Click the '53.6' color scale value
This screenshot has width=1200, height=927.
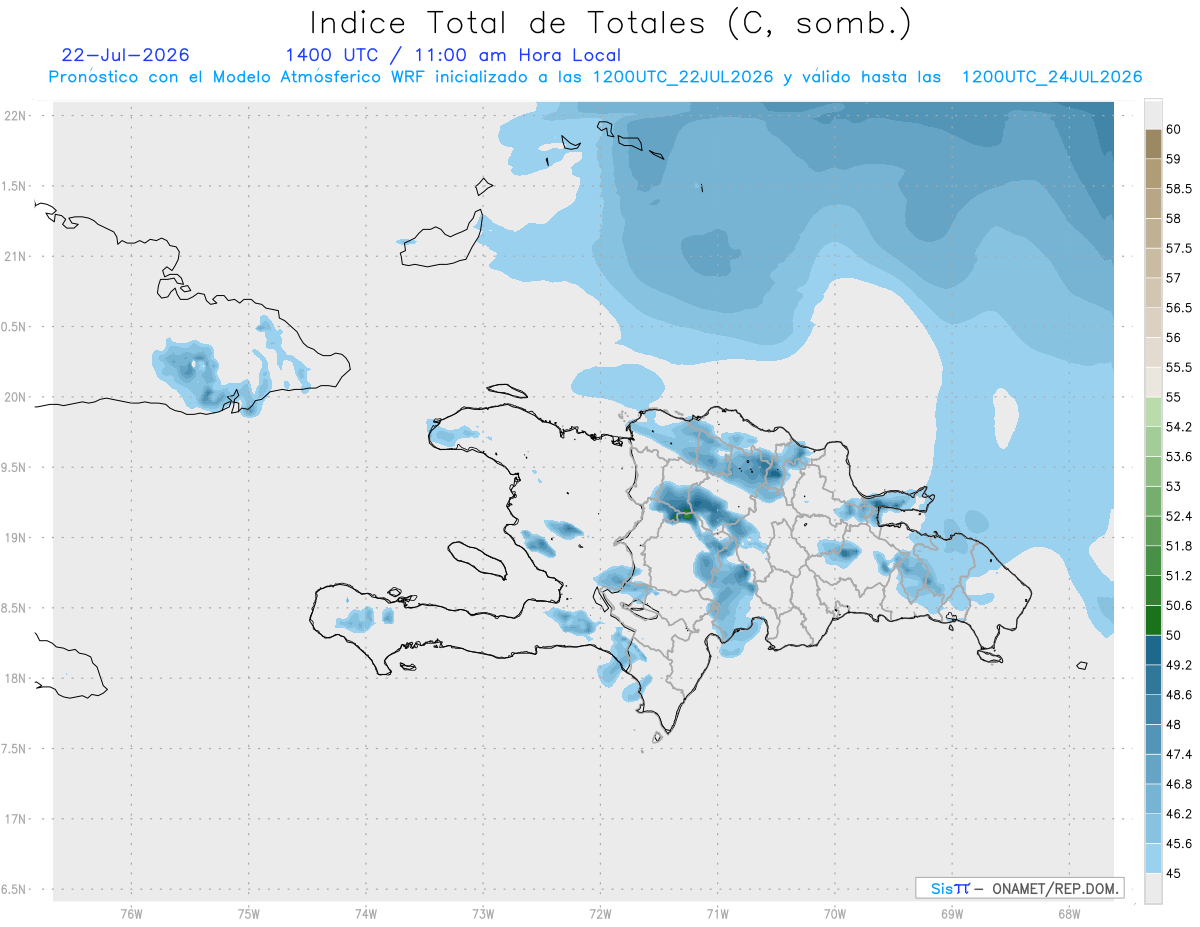[1178, 456]
